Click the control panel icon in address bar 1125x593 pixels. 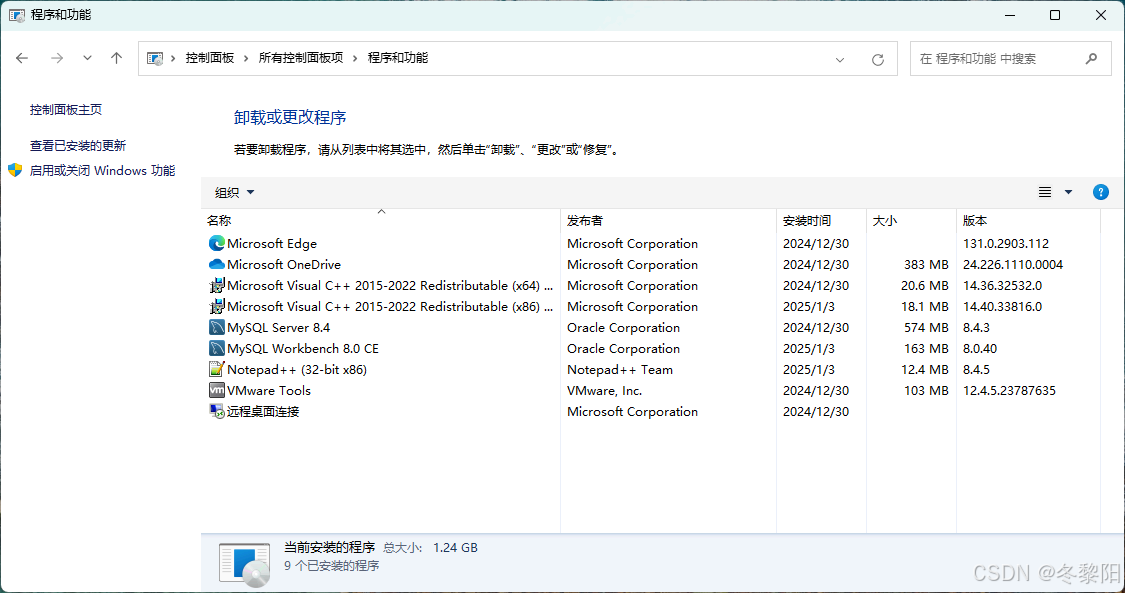(155, 58)
